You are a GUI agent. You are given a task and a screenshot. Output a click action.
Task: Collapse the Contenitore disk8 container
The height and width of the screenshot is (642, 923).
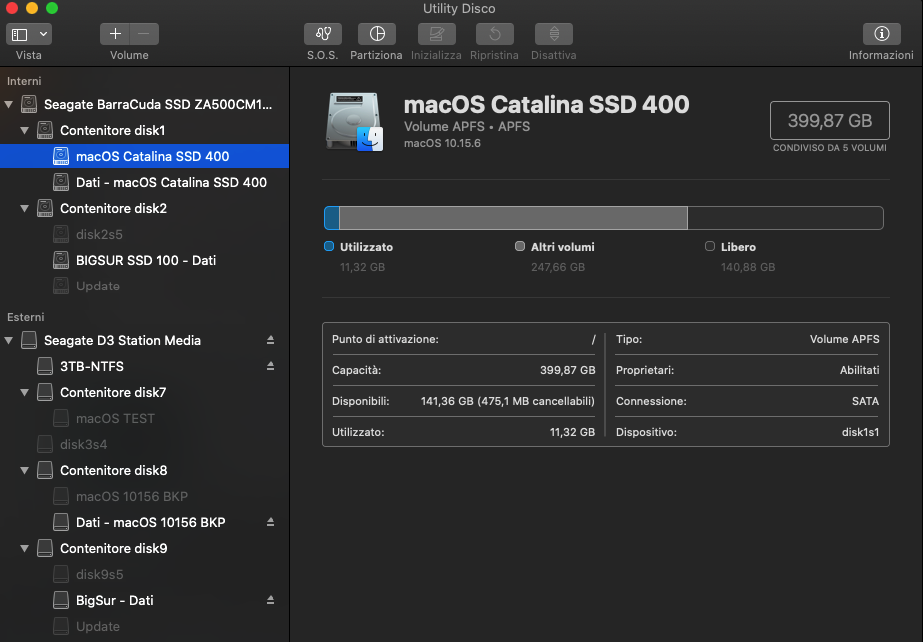(25, 470)
